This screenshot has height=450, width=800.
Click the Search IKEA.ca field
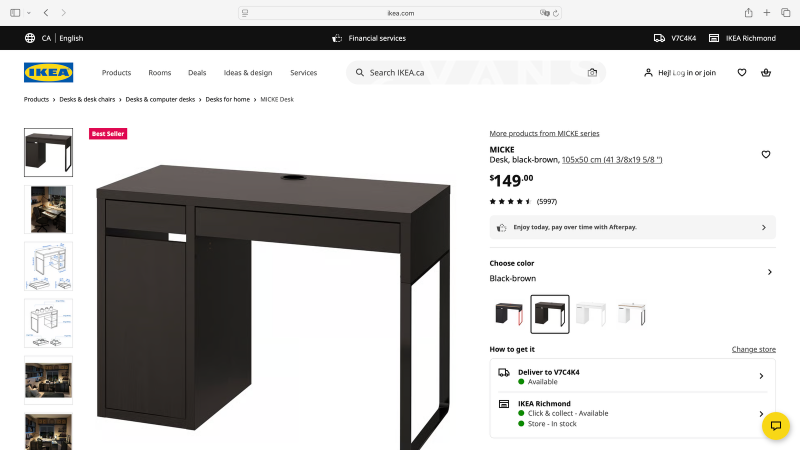coord(476,72)
